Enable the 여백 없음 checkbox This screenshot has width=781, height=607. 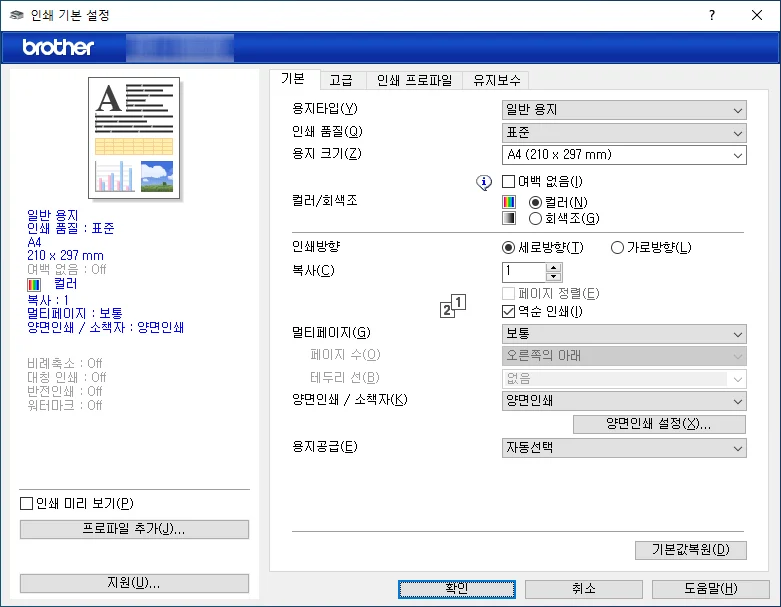tap(508, 181)
